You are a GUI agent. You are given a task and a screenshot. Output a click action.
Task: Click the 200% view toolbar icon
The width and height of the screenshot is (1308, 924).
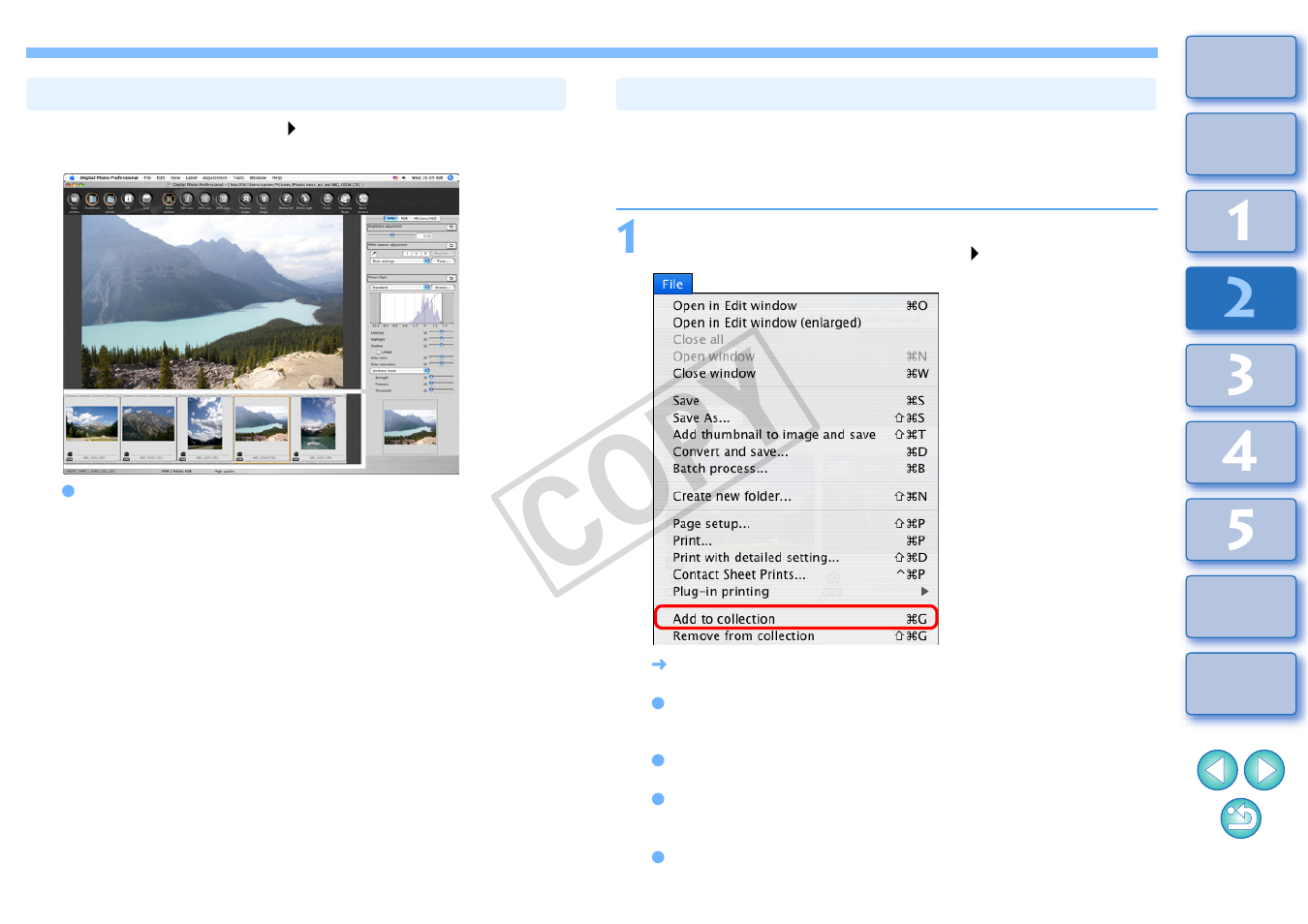pos(223,200)
